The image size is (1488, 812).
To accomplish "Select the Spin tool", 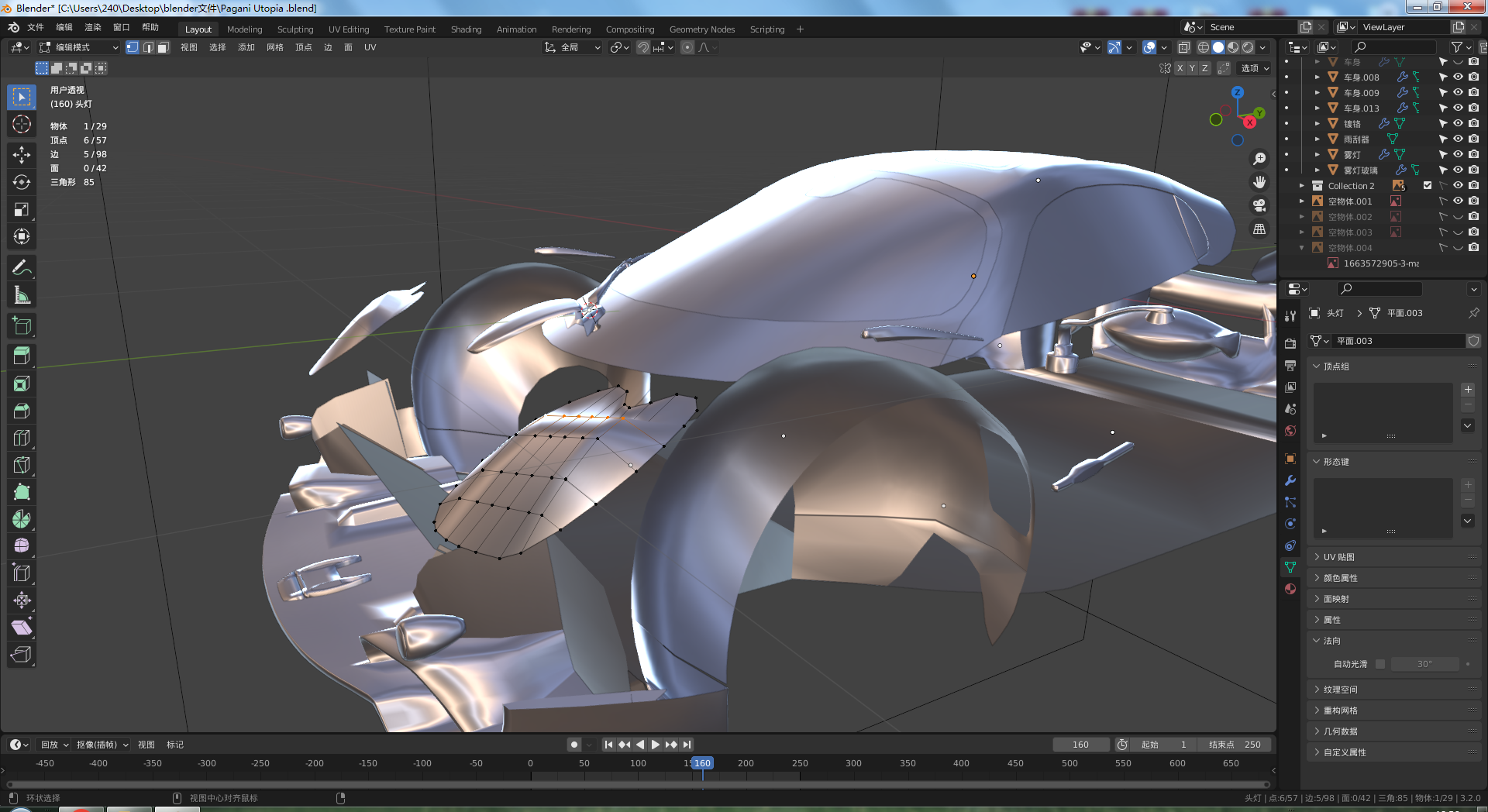I will [22, 519].
